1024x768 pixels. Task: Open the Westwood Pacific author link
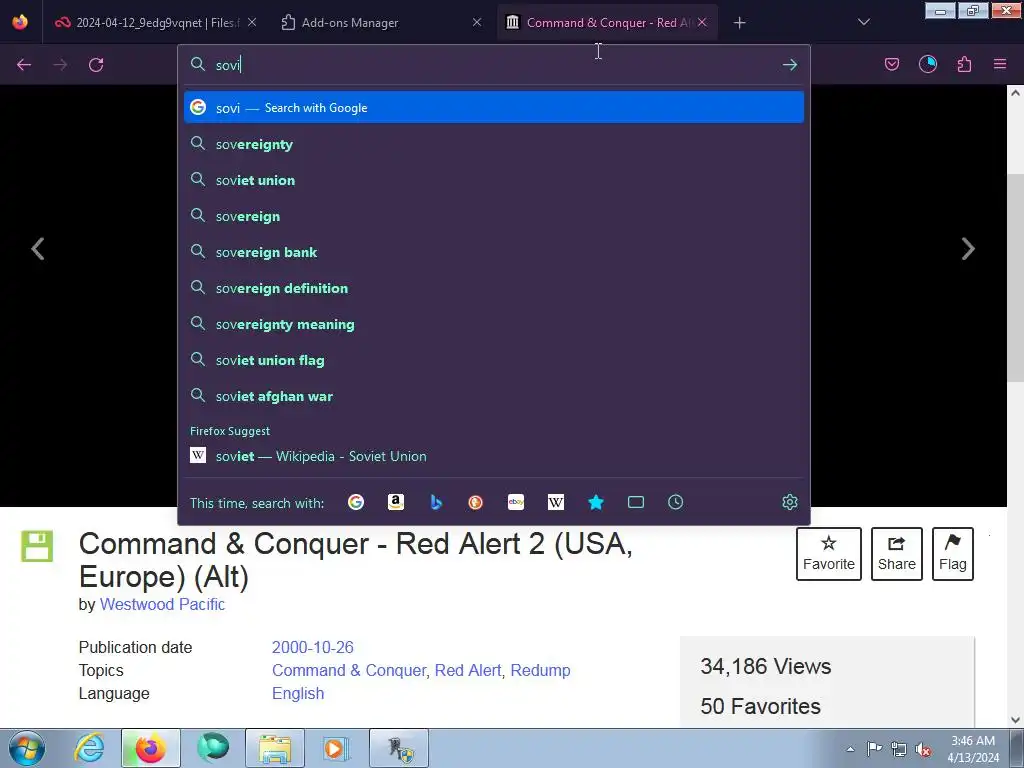[162, 604]
